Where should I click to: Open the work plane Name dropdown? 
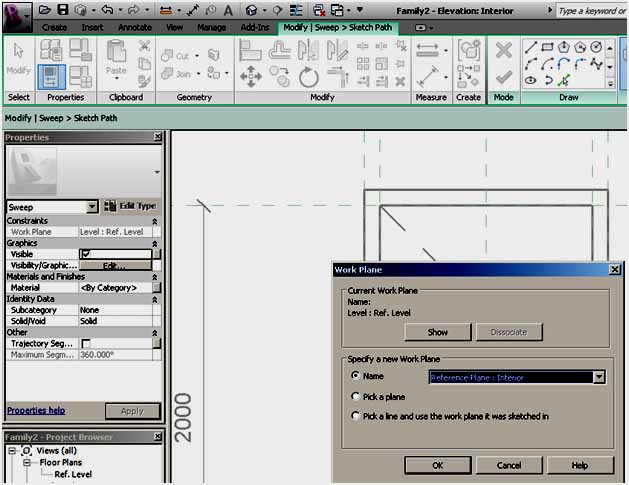coord(599,377)
